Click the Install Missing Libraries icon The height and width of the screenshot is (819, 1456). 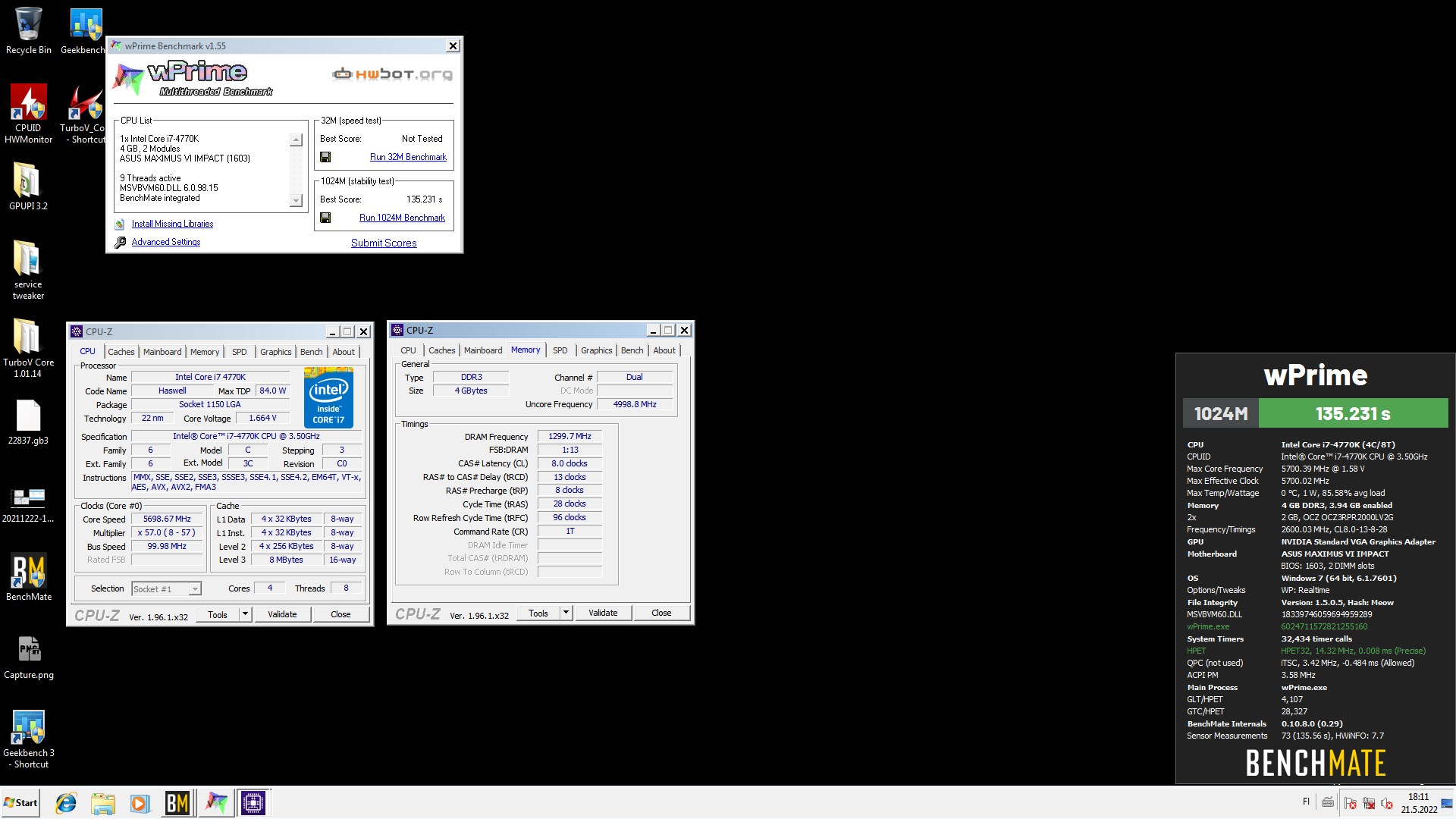pos(120,224)
